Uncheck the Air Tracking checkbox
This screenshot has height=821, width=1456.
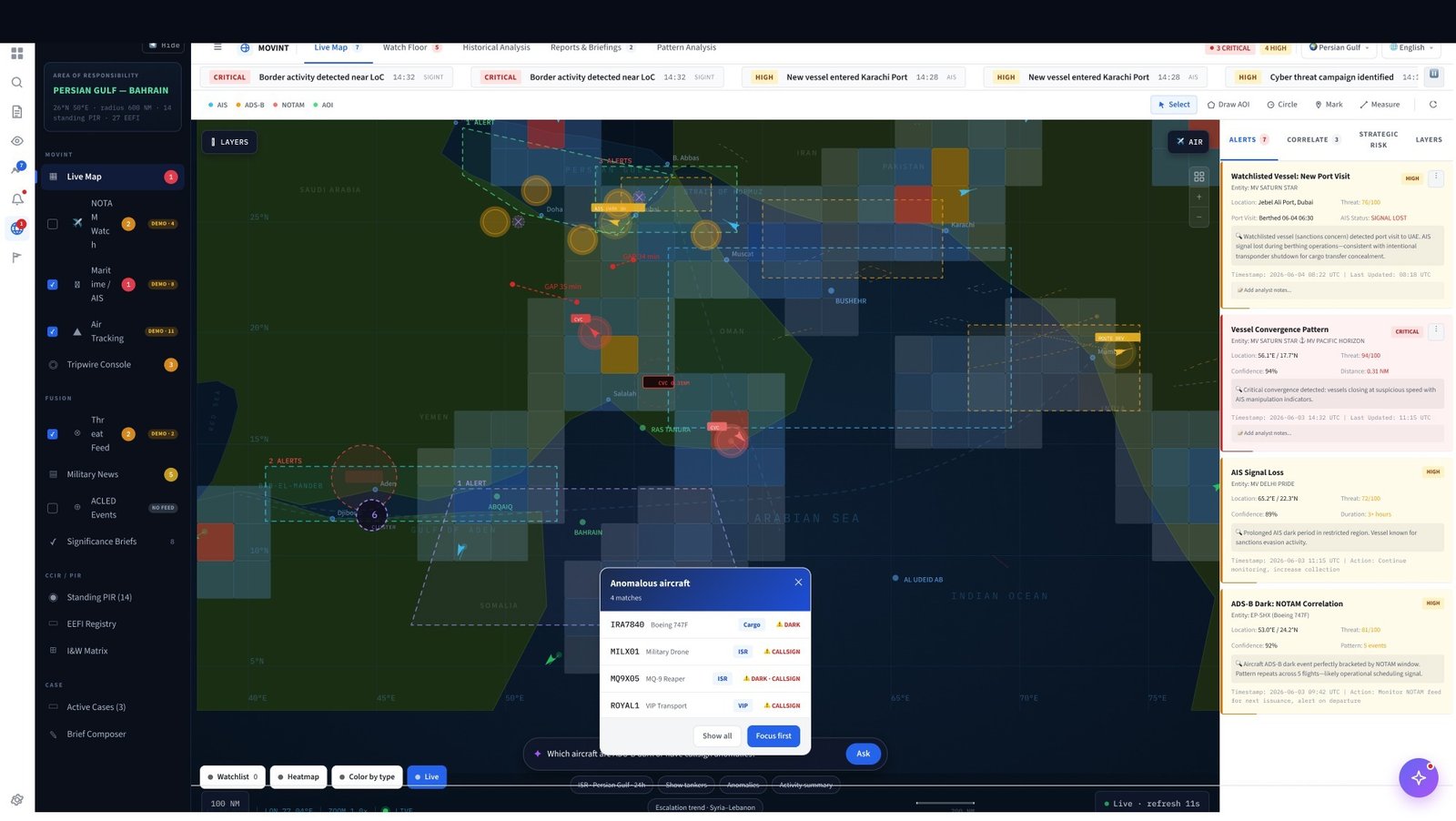coord(52,331)
